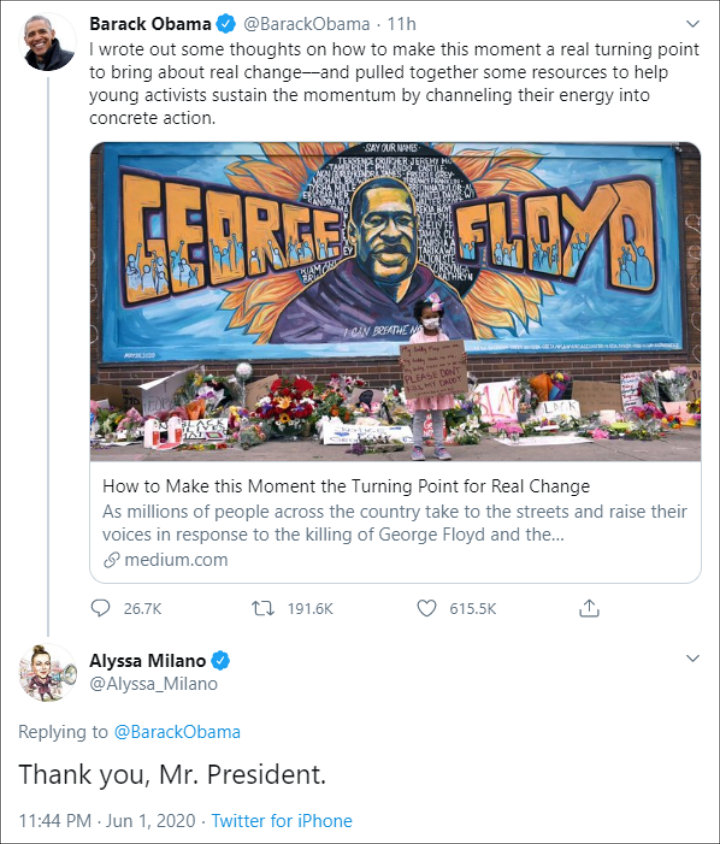720x844 pixels.
Task: Click the 11:44 PM Jun 1, 2020 timestamp
Action: (x=107, y=821)
